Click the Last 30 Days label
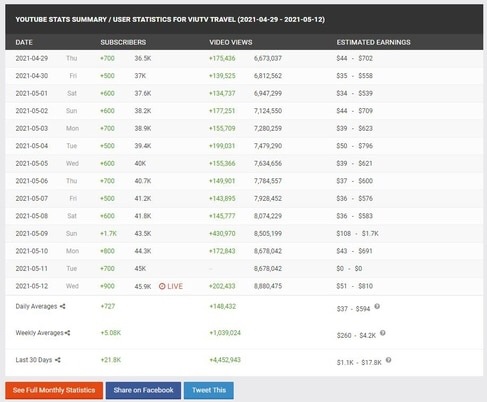Image resolution: width=487 pixels, height=402 pixels. [34, 360]
